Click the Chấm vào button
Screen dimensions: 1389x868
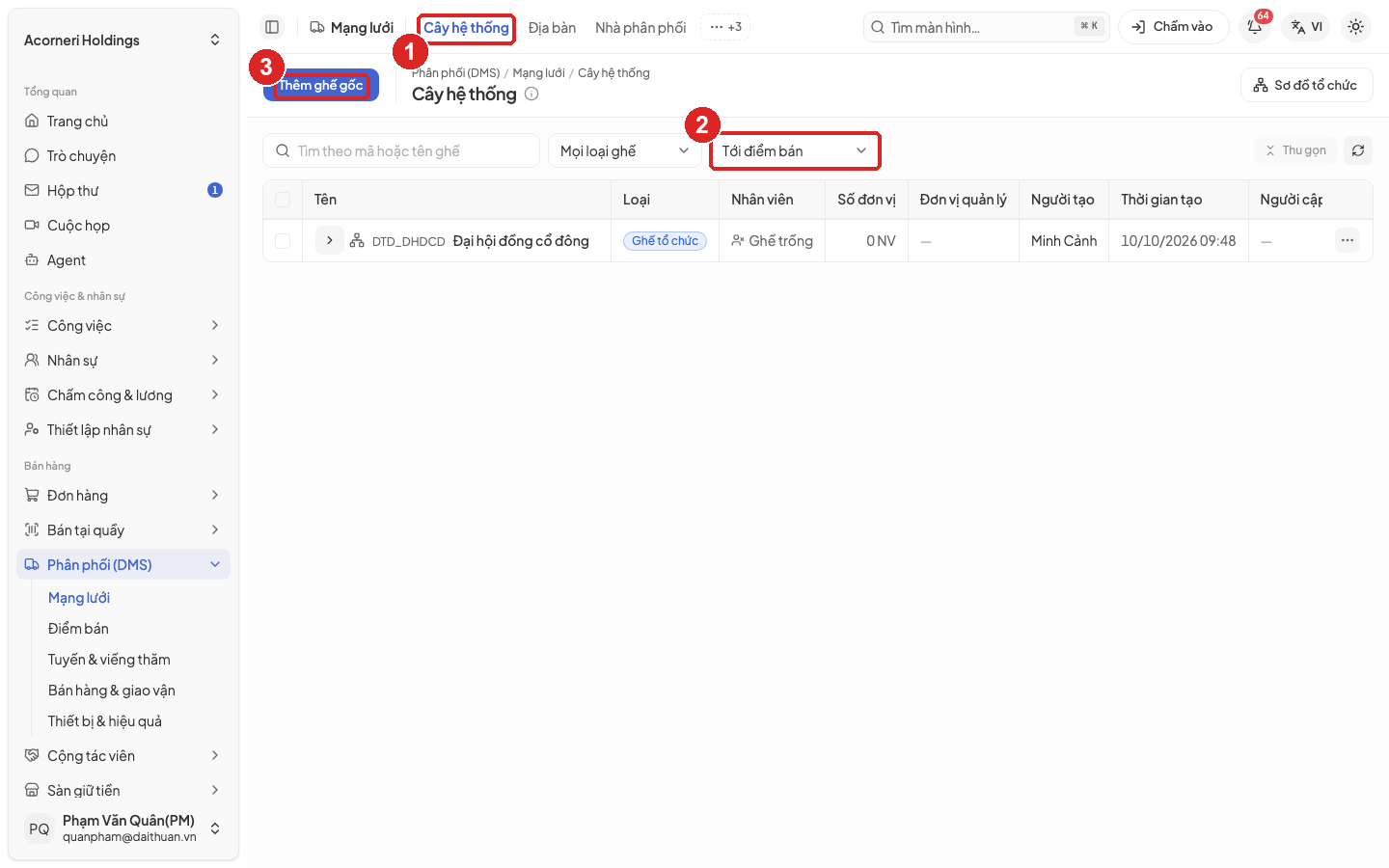tap(1173, 27)
